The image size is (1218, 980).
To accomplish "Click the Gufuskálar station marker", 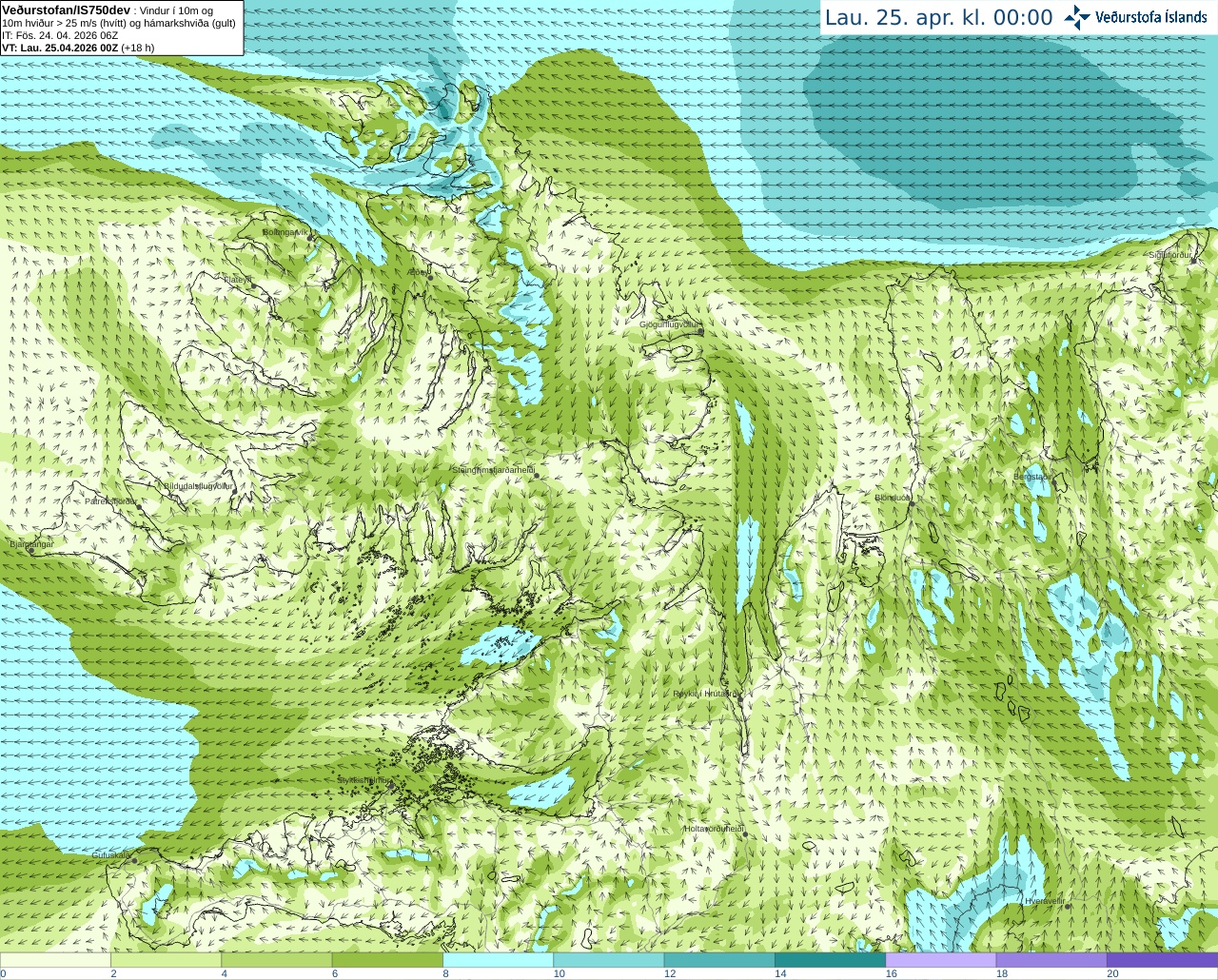I will (134, 860).
